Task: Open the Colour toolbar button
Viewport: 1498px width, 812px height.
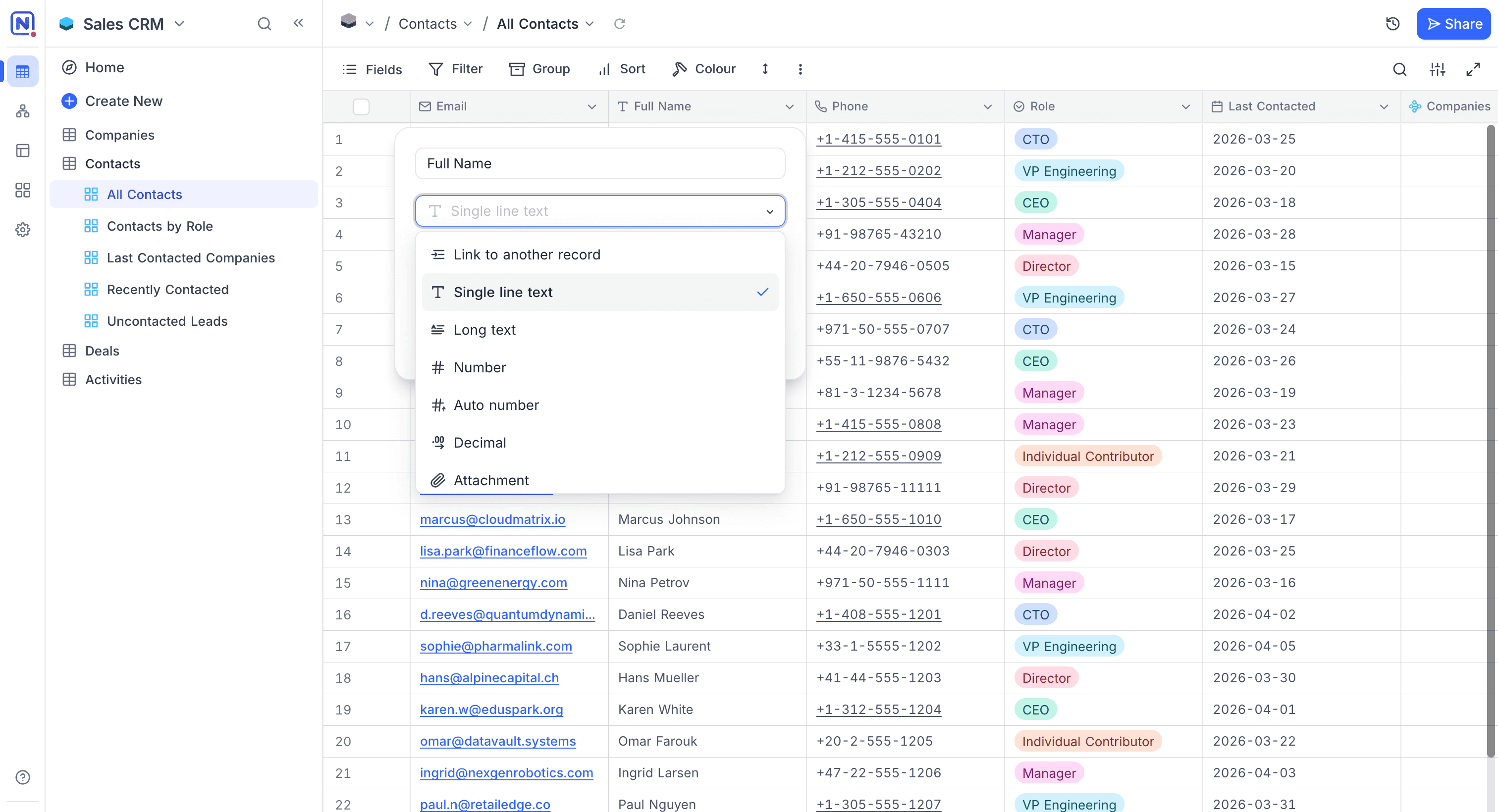Action: coord(704,69)
